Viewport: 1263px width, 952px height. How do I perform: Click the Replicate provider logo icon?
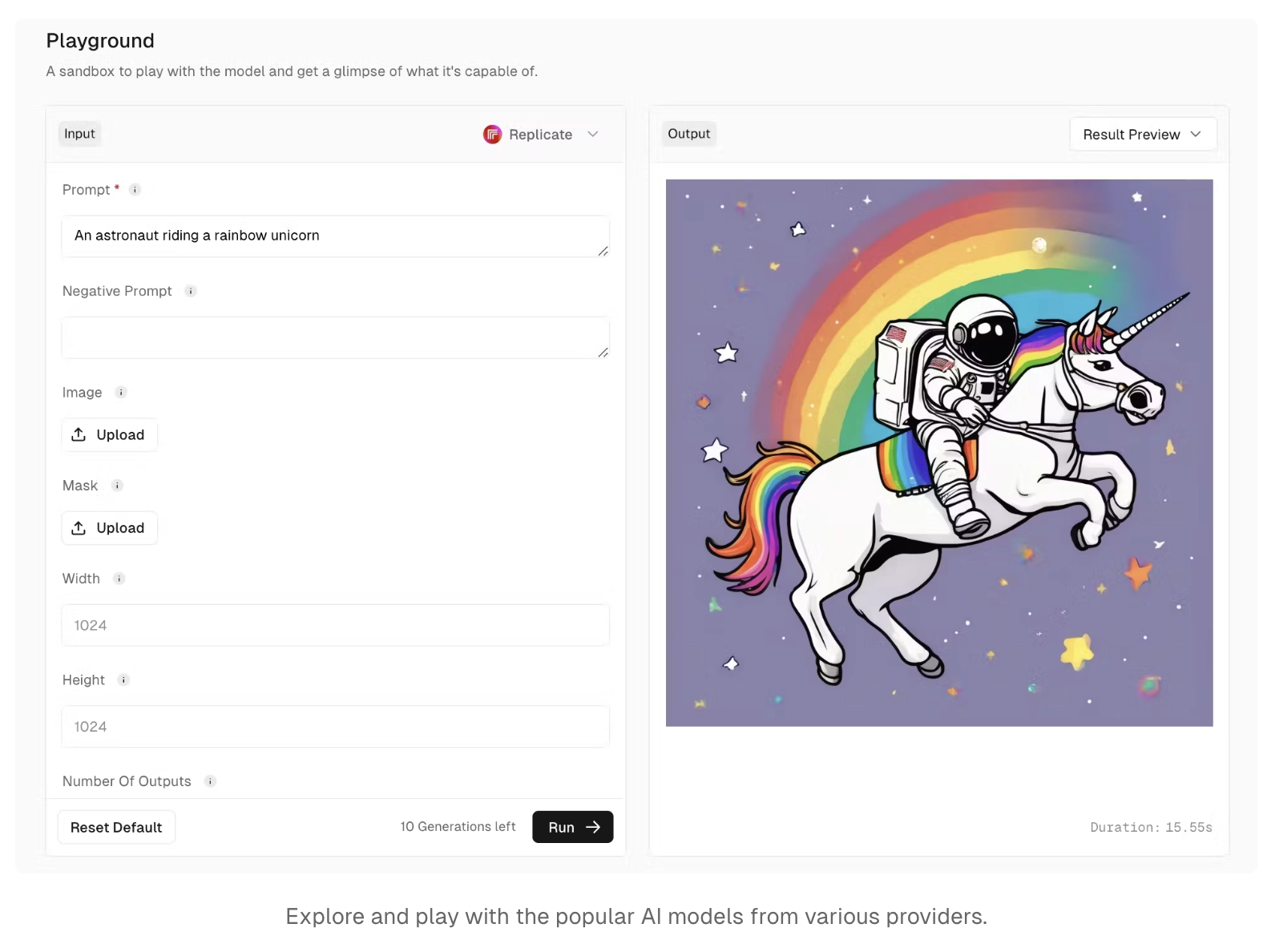pos(492,135)
